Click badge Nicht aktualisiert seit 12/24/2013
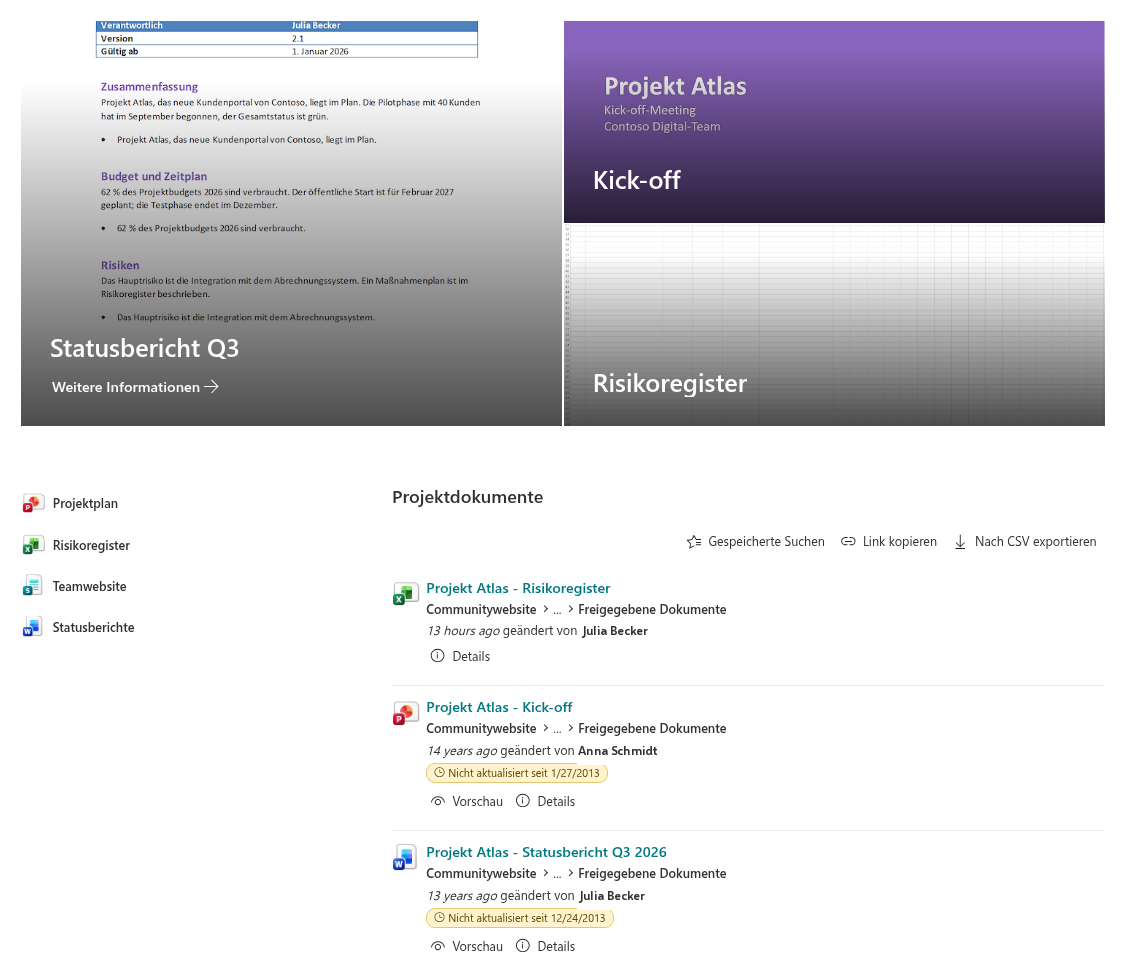This screenshot has height=975, width=1140. 520,918
